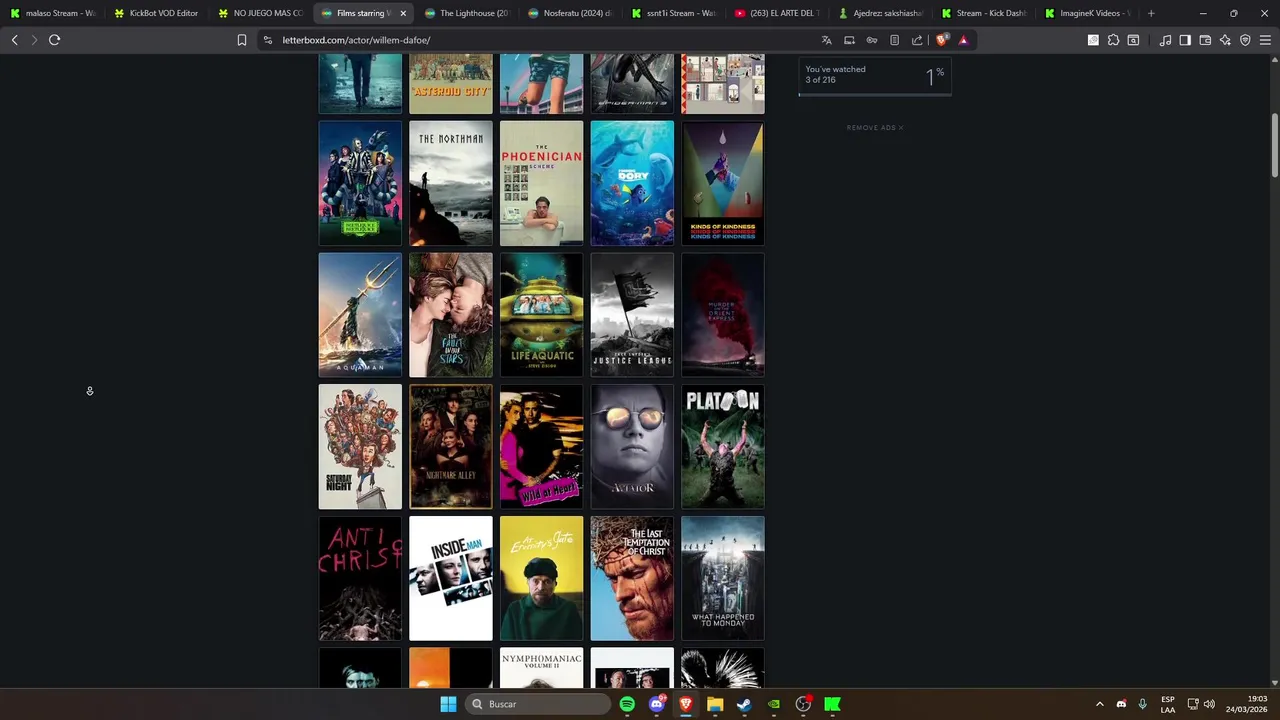Screen dimensions: 1280x720
Task: Open the Aquaman poster
Action: tap(360, 315)
